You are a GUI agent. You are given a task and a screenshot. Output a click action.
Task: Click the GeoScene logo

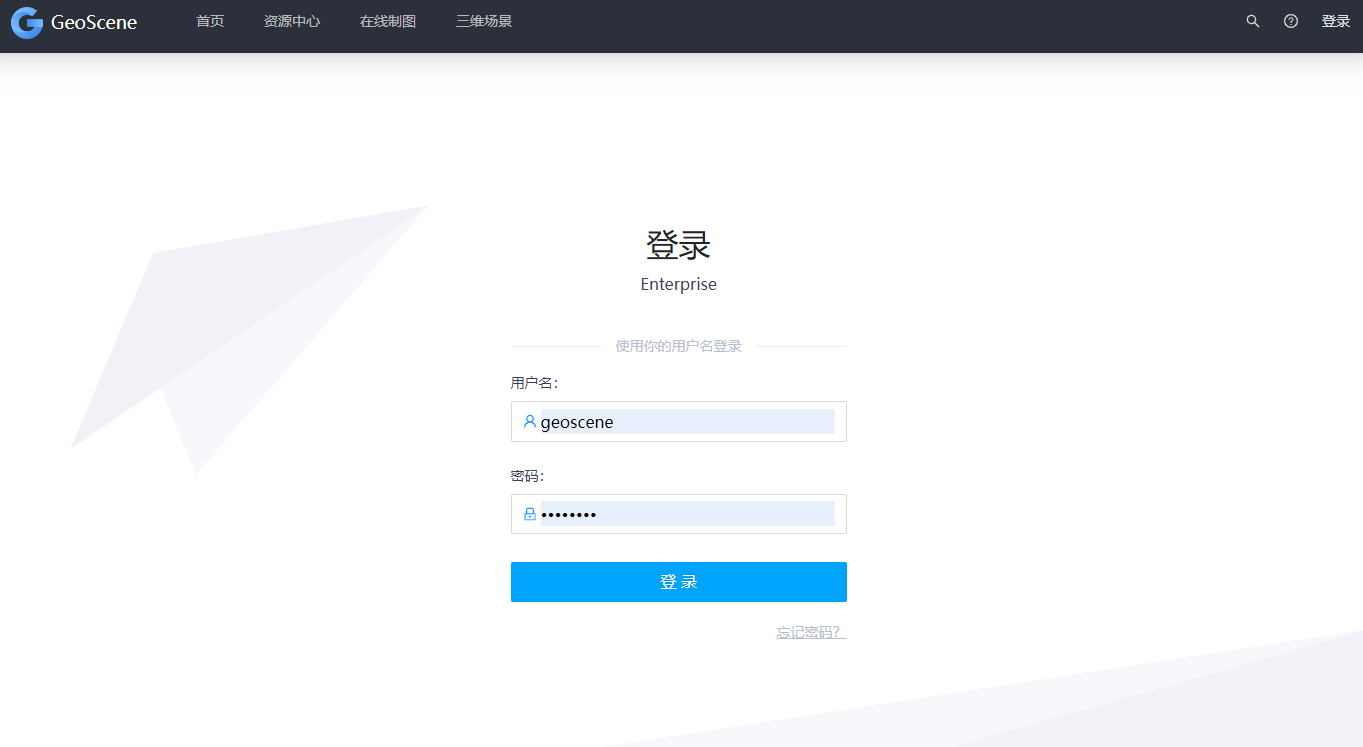pos(73,22)
